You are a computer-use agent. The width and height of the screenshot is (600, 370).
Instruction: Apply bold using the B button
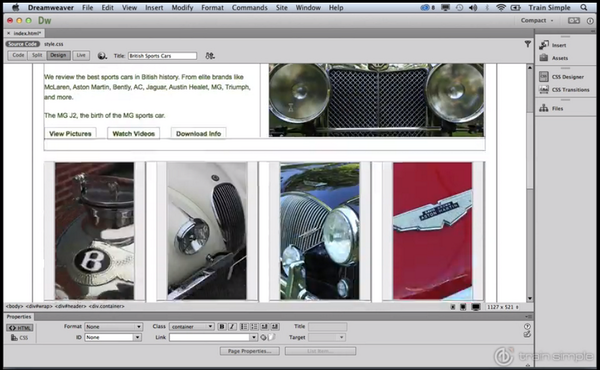point(222,326)
